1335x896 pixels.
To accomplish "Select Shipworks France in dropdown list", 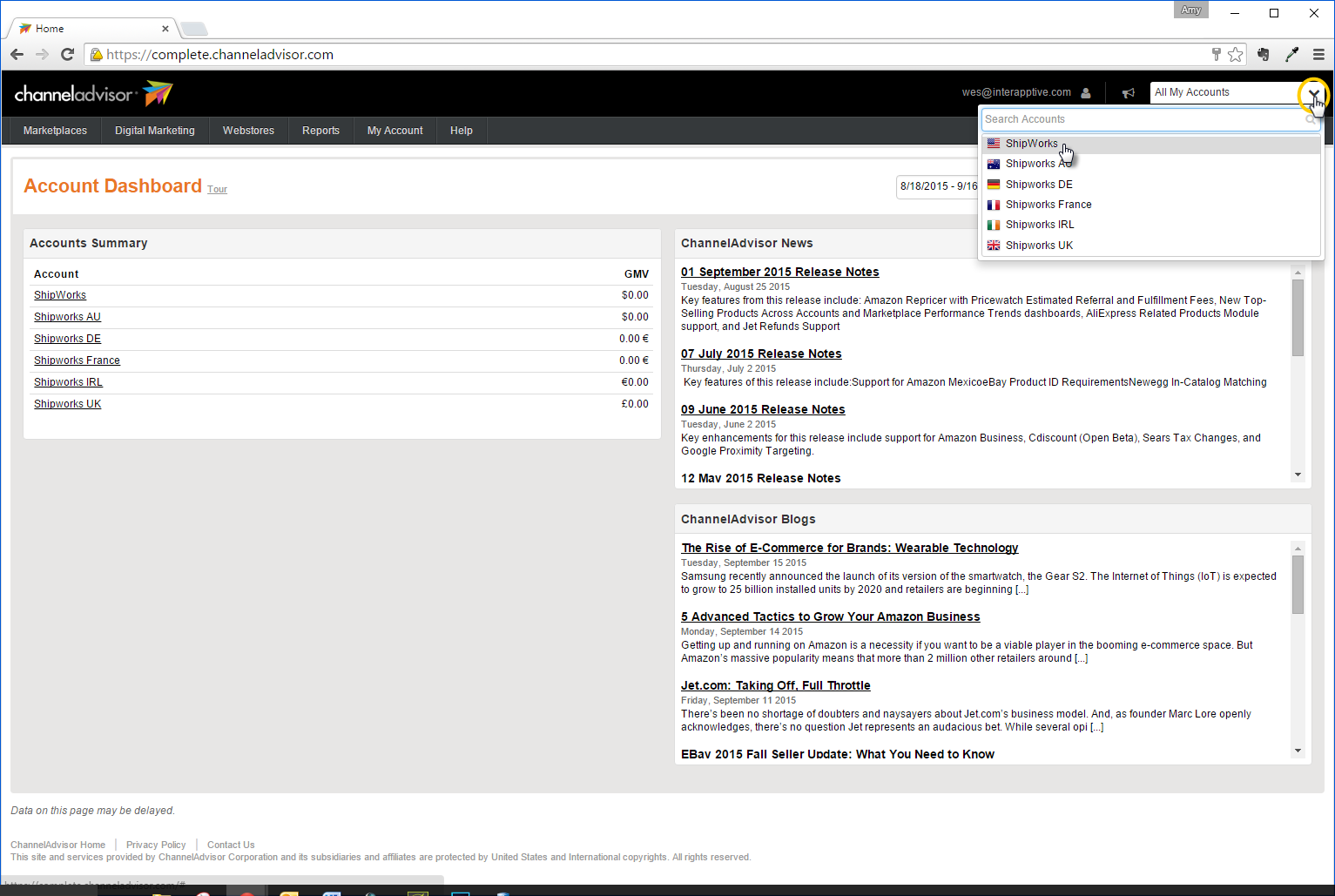I will [x=1151, y=205].
